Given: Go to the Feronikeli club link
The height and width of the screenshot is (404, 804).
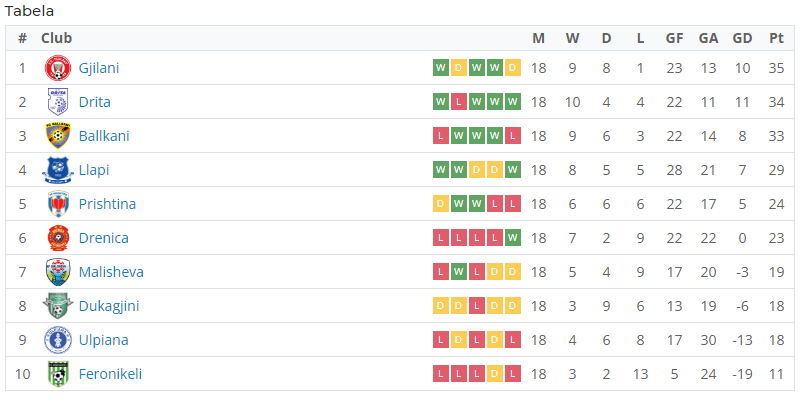Looking at the screenshot, I should [x=110, y=374].
